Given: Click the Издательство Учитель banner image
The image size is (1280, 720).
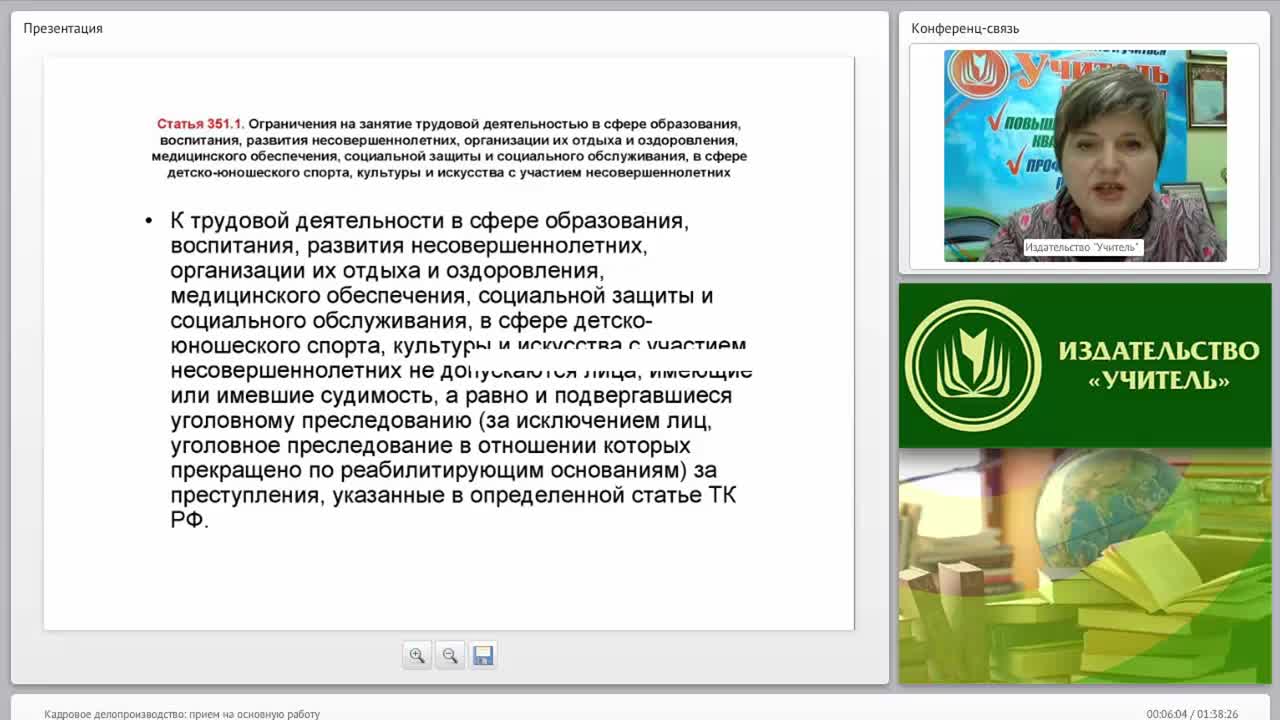Looking at the screenshot, I should tap(1085, 365).
